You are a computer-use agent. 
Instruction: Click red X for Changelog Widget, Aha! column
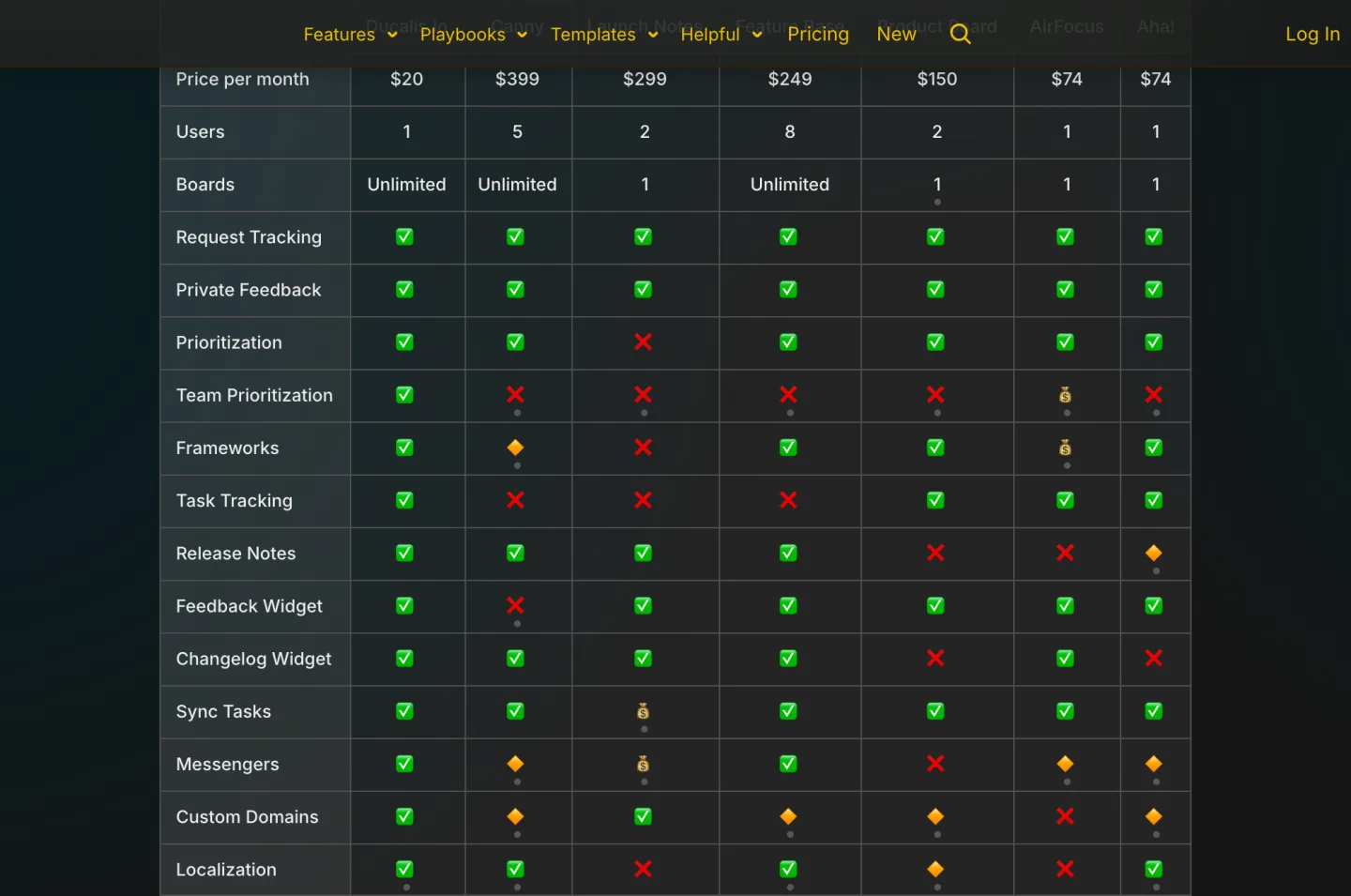click(1154, 659)
